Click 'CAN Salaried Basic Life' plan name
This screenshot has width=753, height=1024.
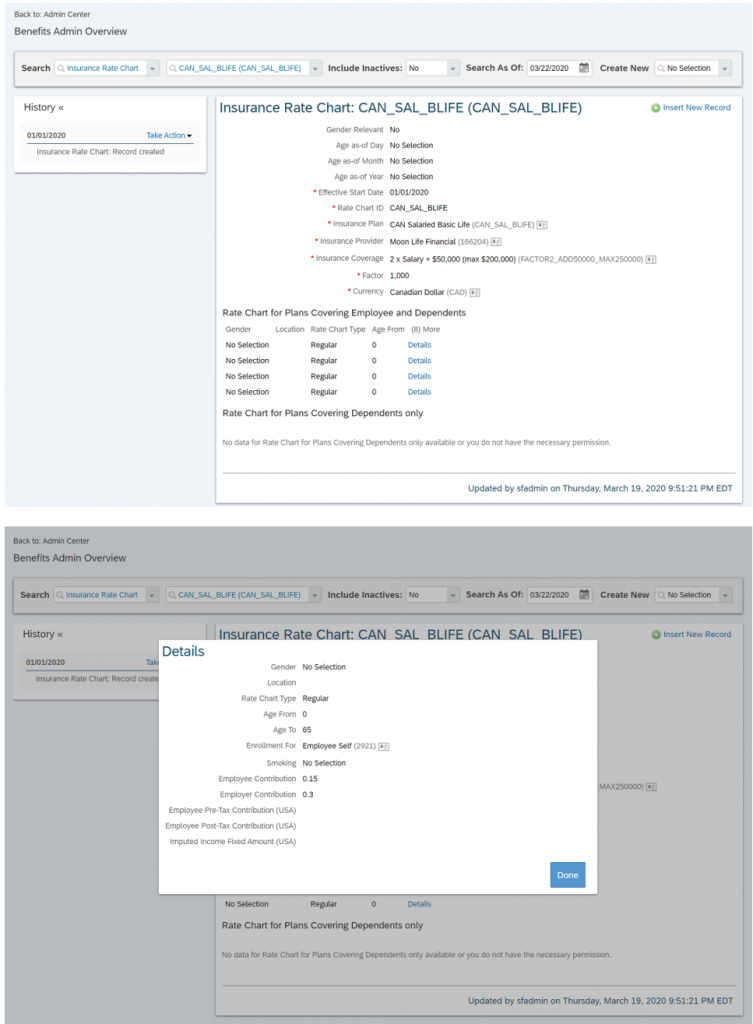430,225
